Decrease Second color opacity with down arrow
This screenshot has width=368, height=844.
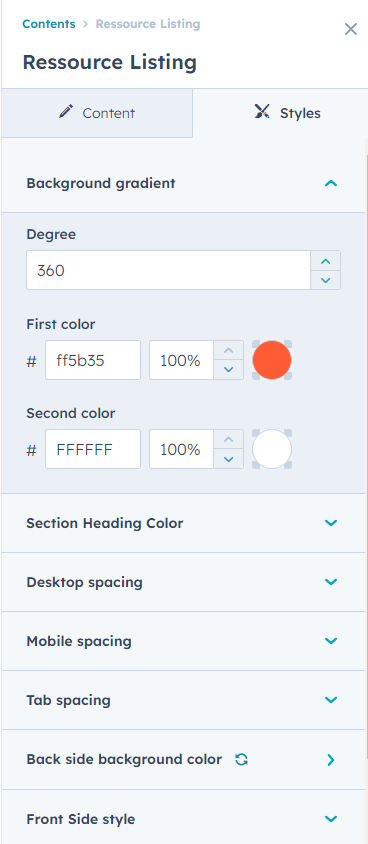(x=229, y=459)
